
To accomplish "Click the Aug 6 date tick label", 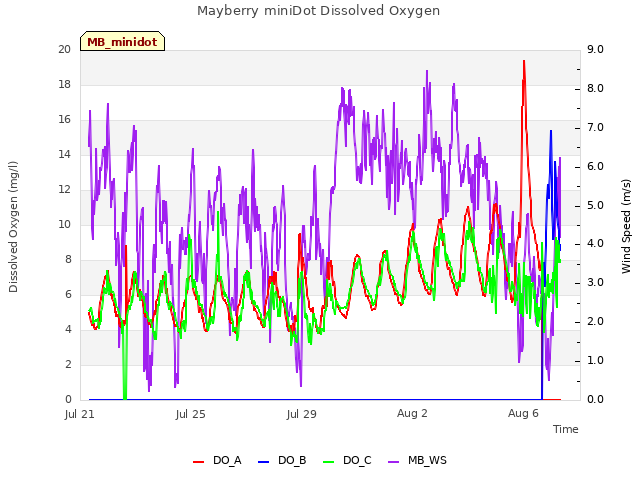I will point(523,413).
